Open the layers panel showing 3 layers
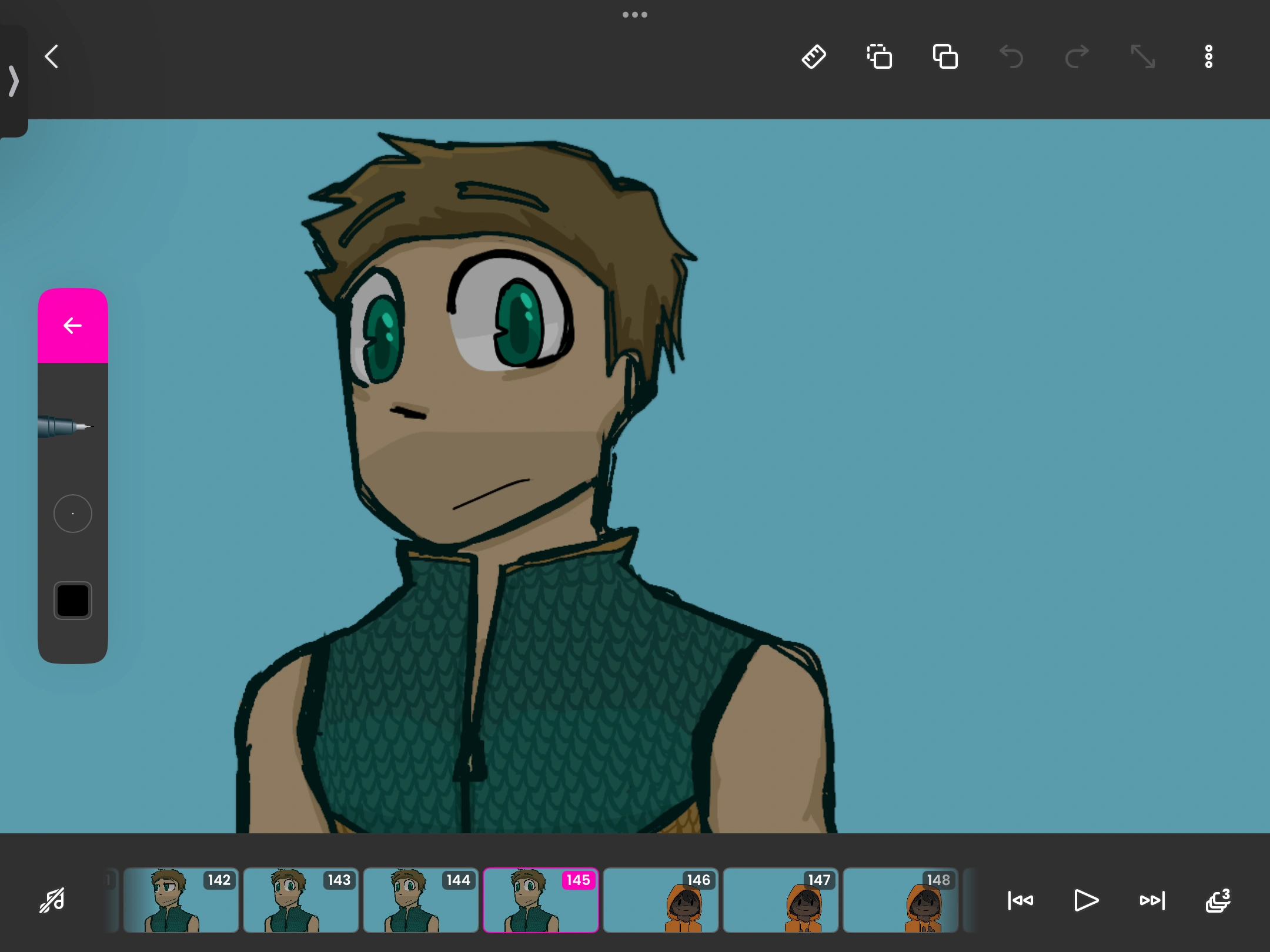 tap(1217, 900)
